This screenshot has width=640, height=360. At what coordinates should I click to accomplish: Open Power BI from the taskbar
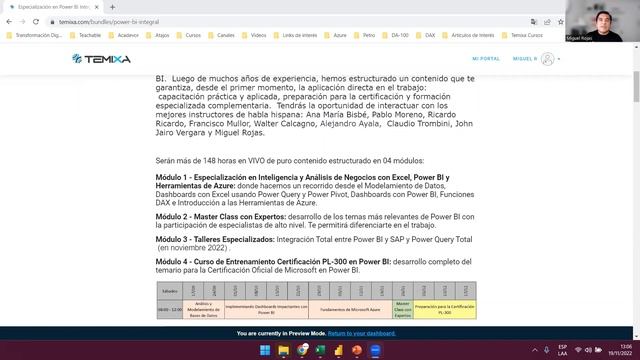pos(339,350)
